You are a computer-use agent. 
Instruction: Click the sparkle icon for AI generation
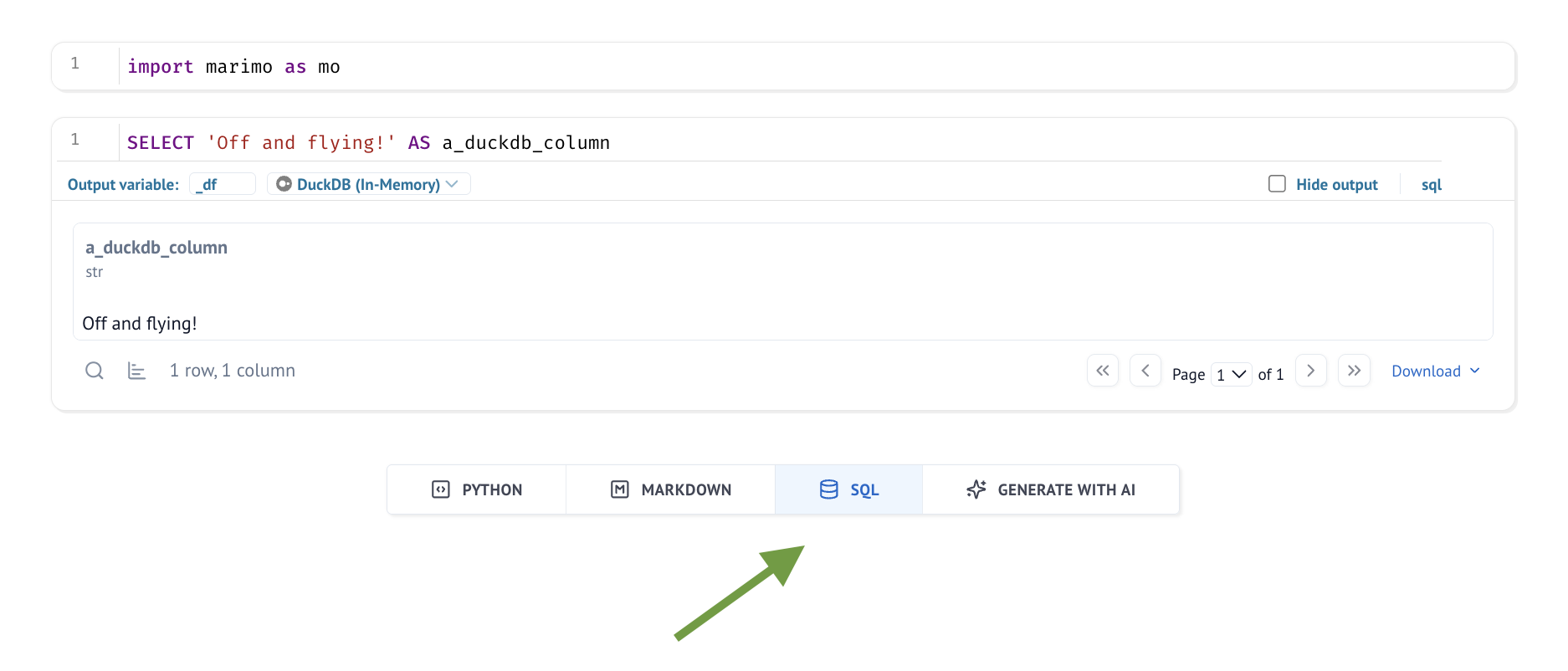click(x=976, y=489)
